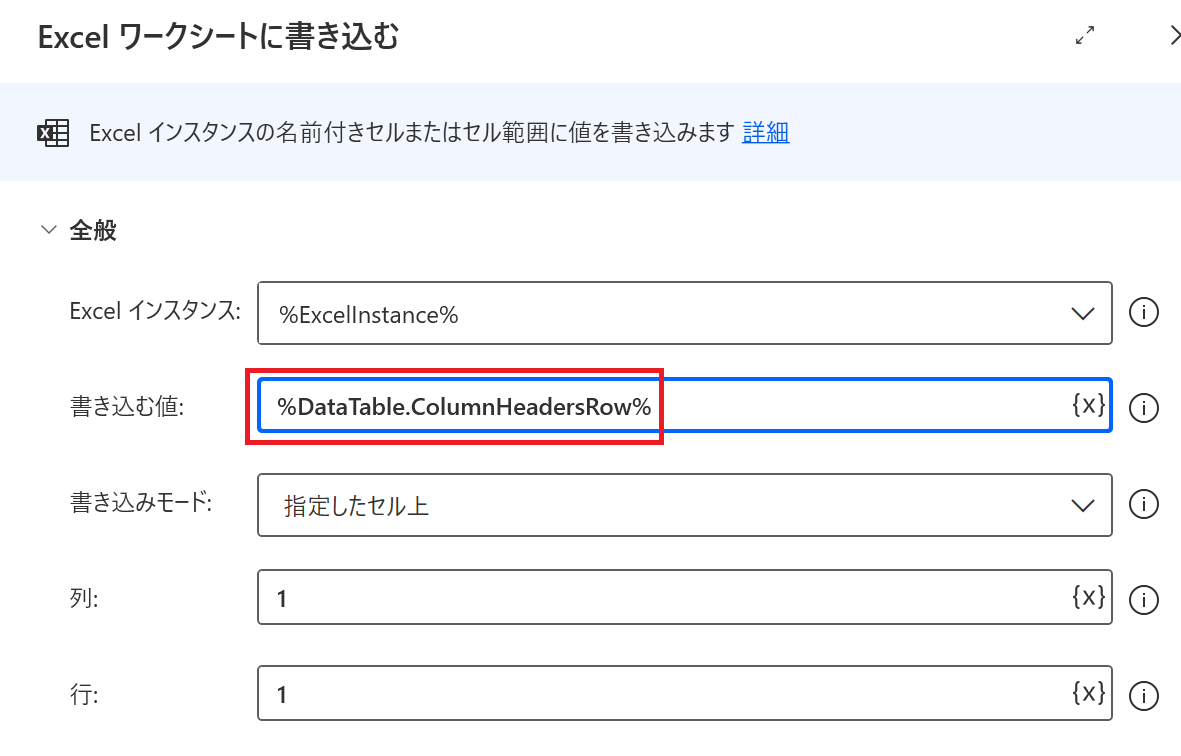This screenshot has height=756, width=1181.
Task: Click info icon beside Excel インスタンス field
Action: pos(1143,313)
